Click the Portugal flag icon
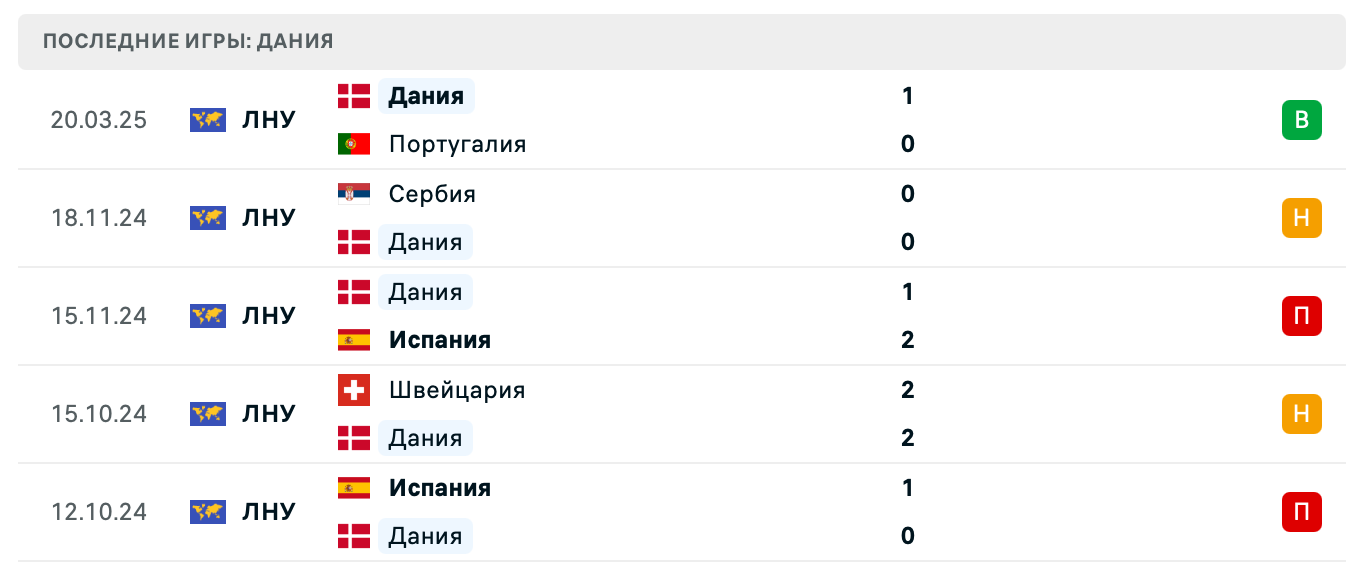This screenshot has width=1362, height=576. pos(354,144)
